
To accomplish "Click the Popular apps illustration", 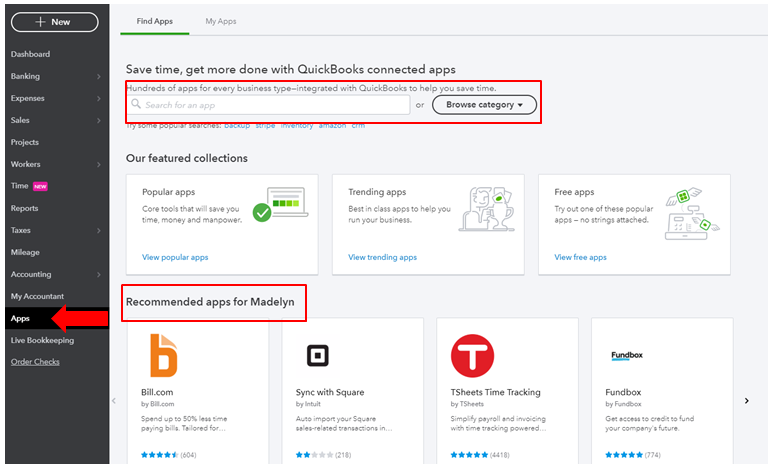I will coord(274,203).
